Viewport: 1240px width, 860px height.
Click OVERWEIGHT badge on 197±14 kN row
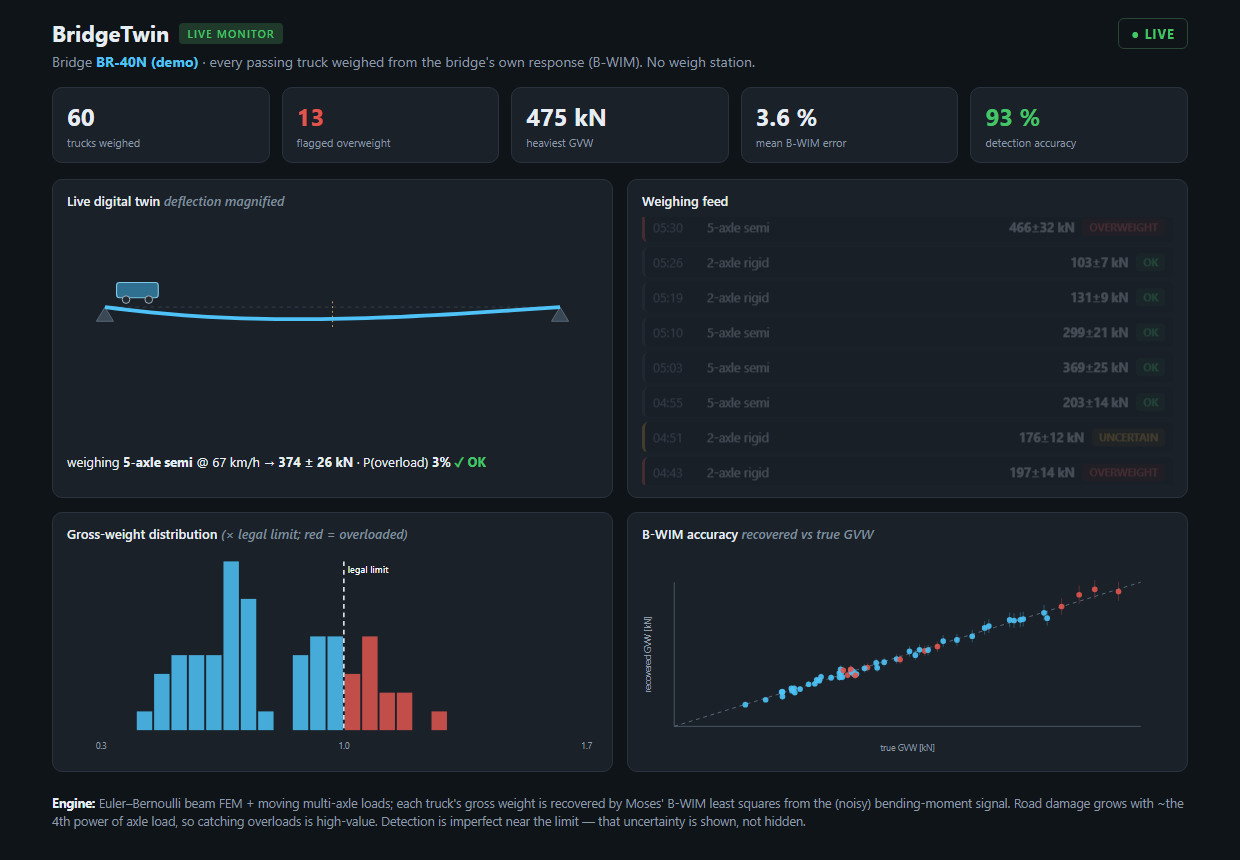1124,473
